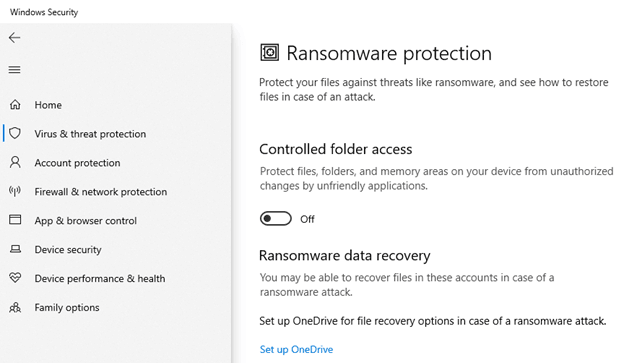
Task: Click the laptop icon for Device security
Action: (15, 249)
